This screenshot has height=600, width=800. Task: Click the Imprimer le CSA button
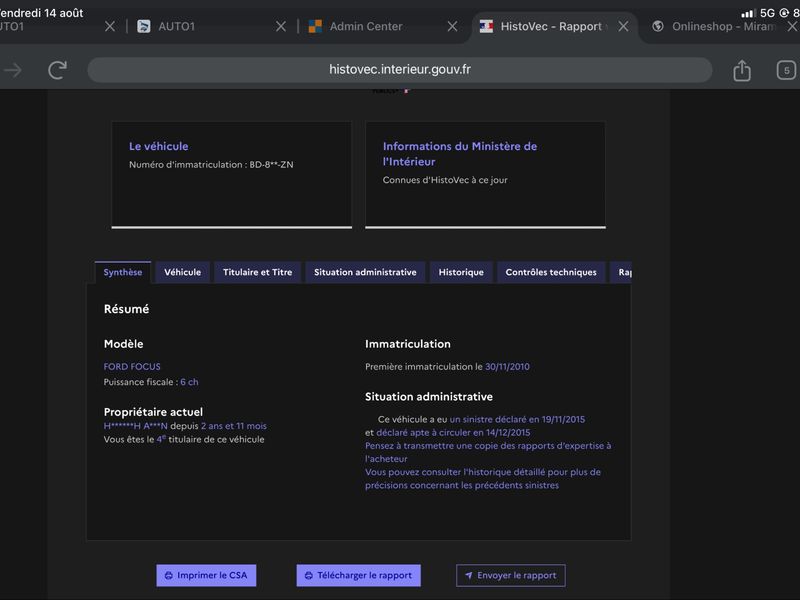(206, 576)
